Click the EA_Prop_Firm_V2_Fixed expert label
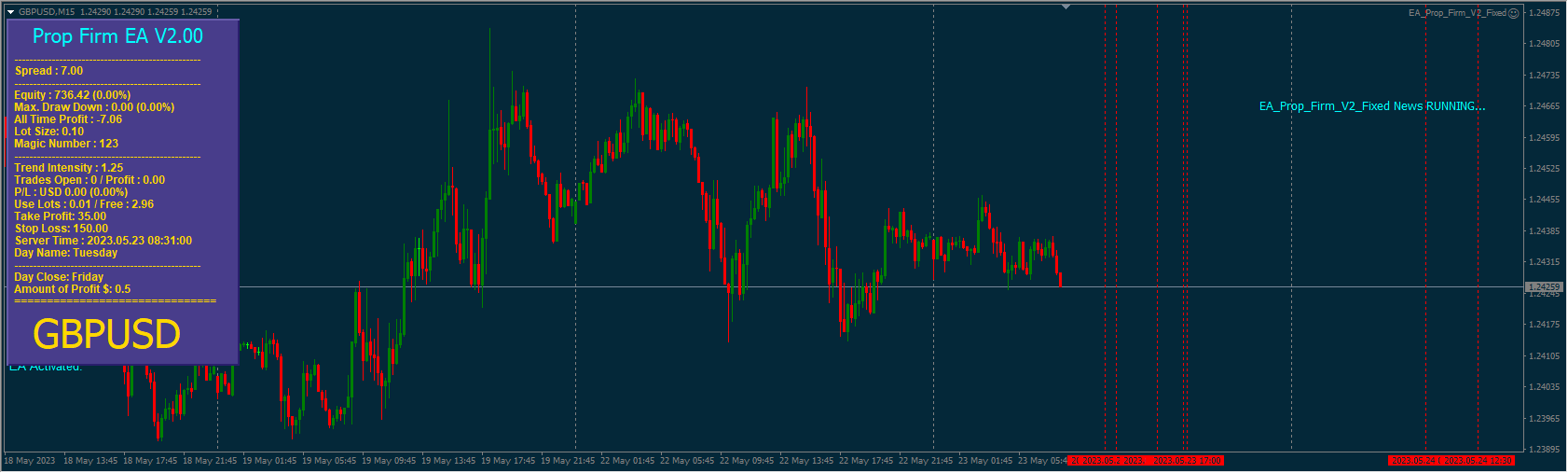The image size is (1568, 473). click(x=1457, y=13)
